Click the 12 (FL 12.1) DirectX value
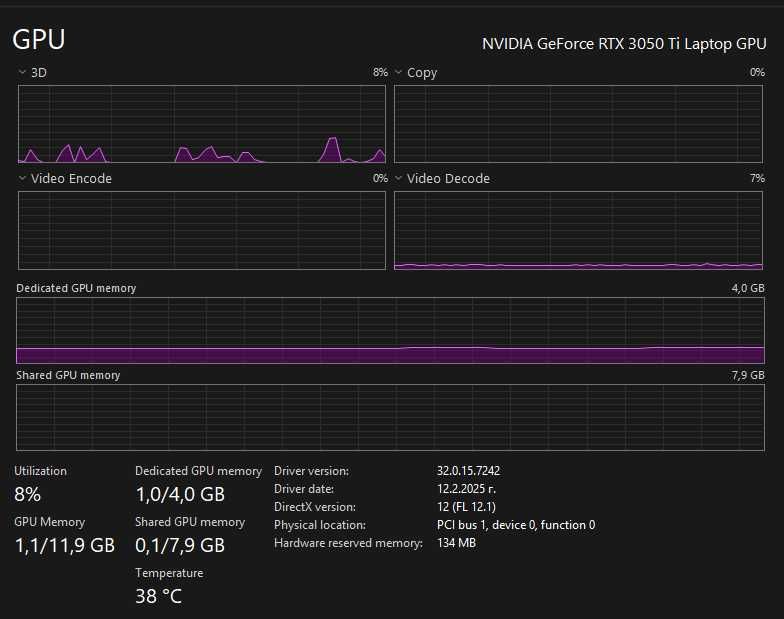The height and width of the screenshot is (619, 784). click(x=466, y=507)
